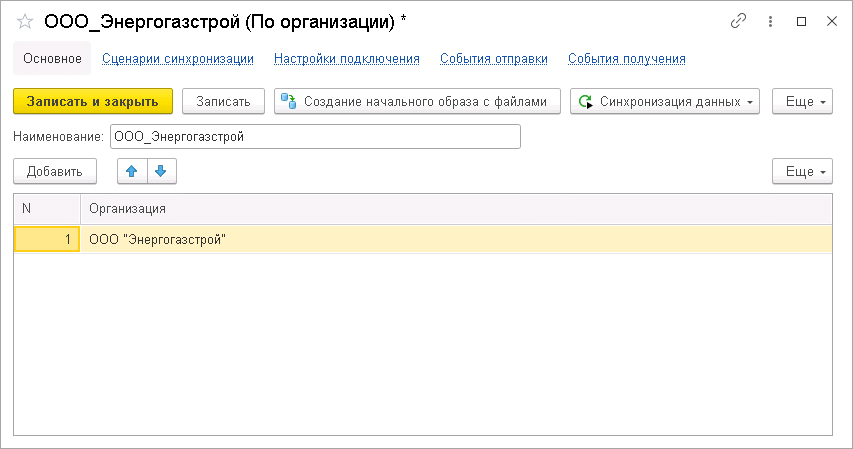The width and height of the screenshot is (853, 449).
Task: Open the three-dot form menu
Action: click(x=770, y=21)
